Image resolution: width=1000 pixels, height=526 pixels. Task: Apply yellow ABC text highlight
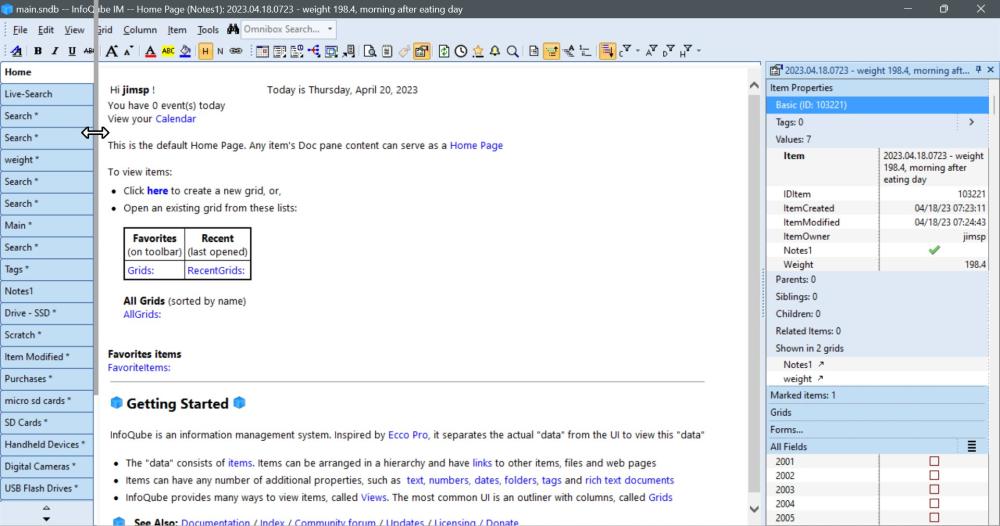point(168,51)
